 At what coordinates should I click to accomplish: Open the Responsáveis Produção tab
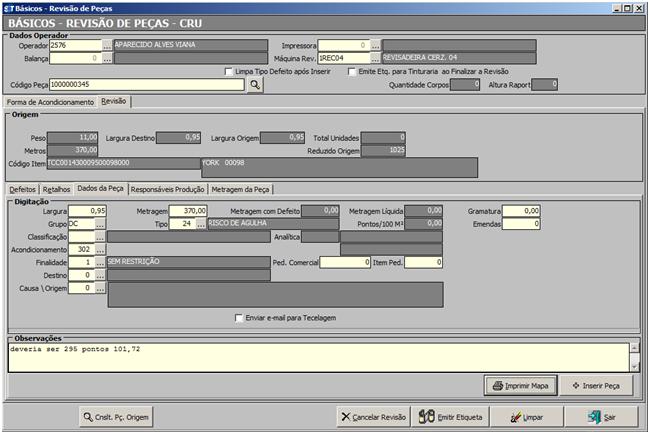tap(168, 188)
